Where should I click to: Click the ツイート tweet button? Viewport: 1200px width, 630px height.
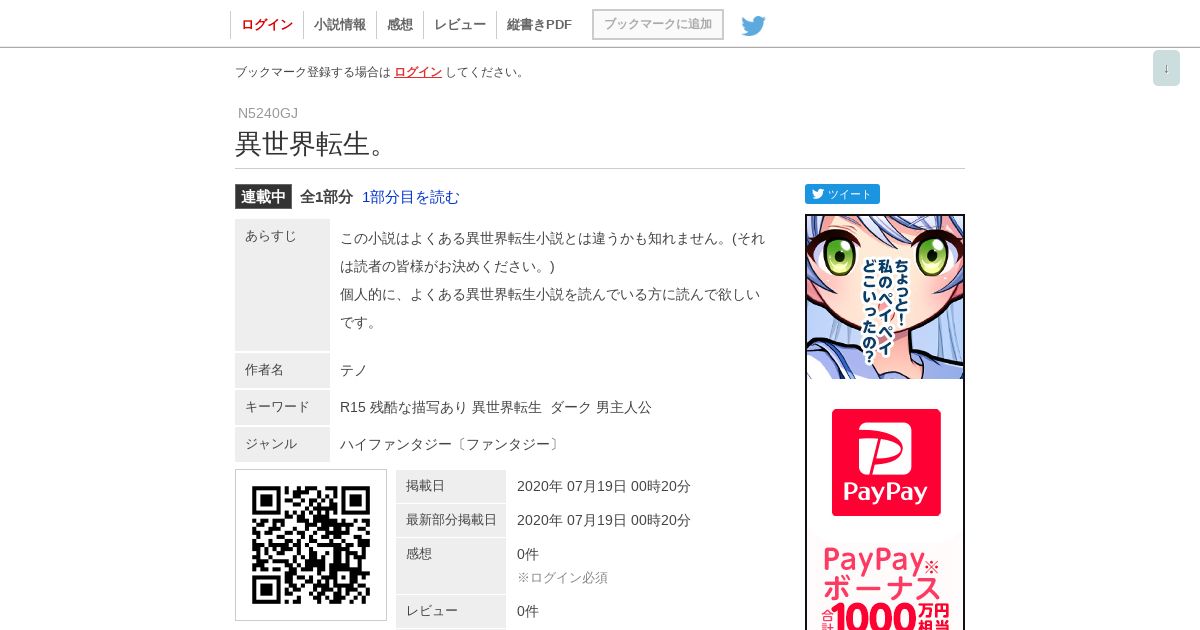click(x=842, y=194)
